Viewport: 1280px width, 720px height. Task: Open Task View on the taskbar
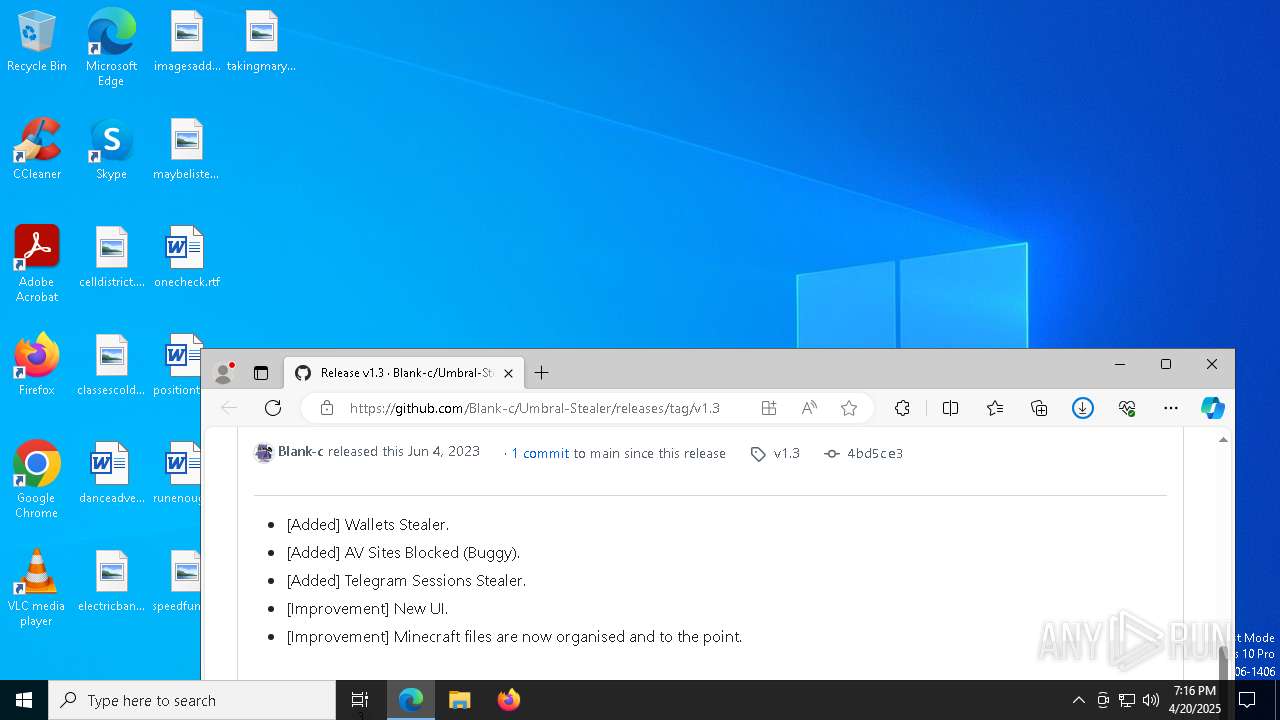[x=360, y=700]
